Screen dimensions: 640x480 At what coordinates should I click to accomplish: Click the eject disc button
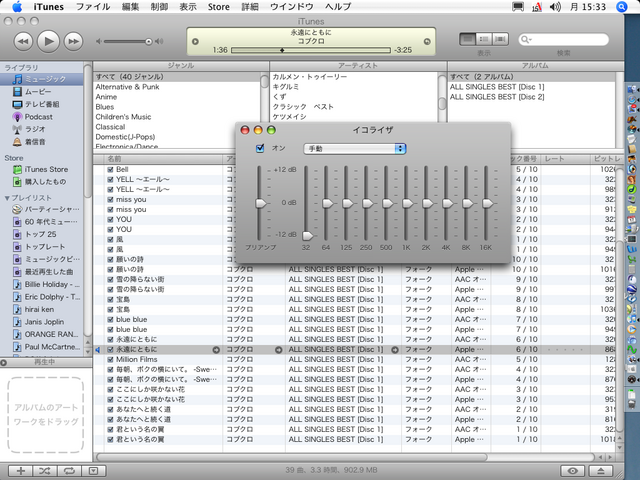point(601,471)
